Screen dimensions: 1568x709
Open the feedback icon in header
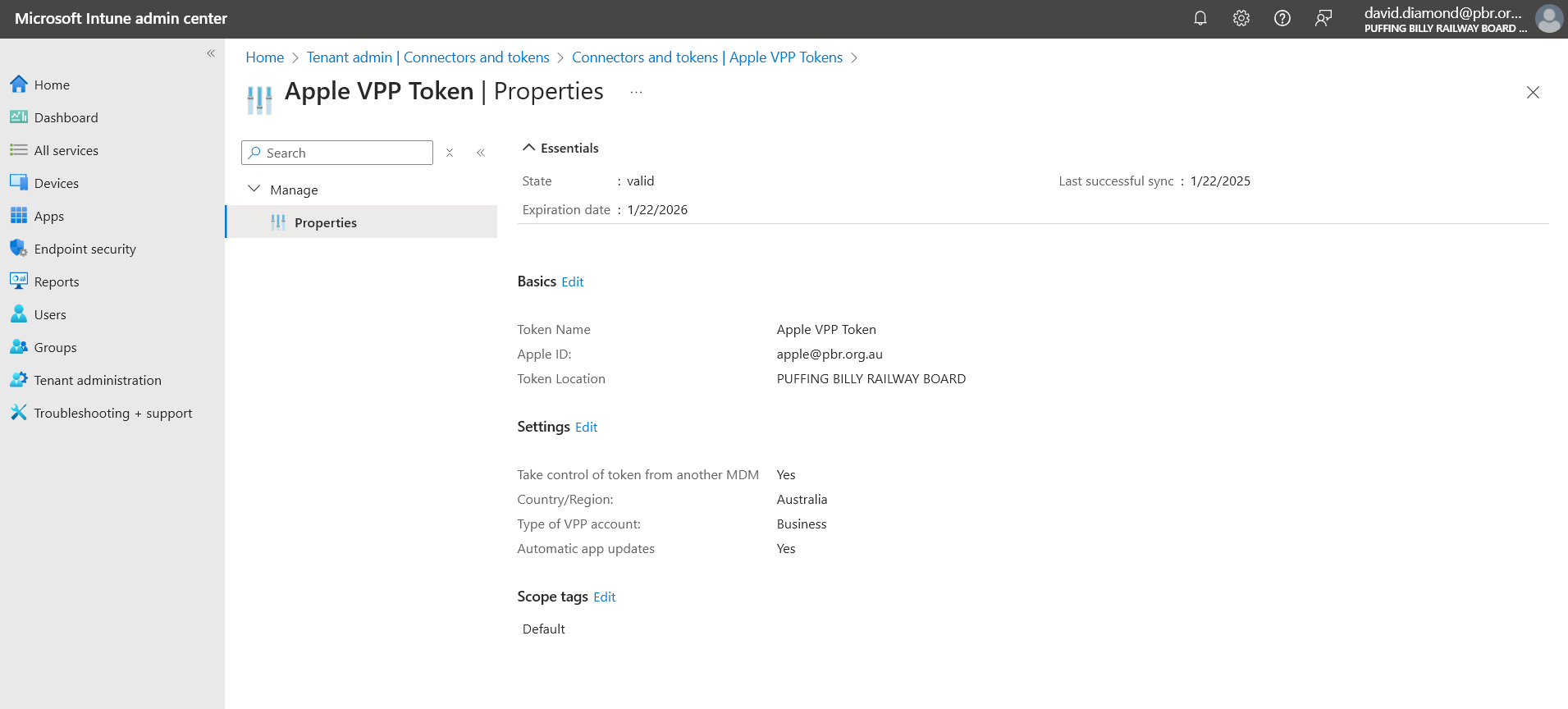pyautogui.click(x=1323, y=18)
